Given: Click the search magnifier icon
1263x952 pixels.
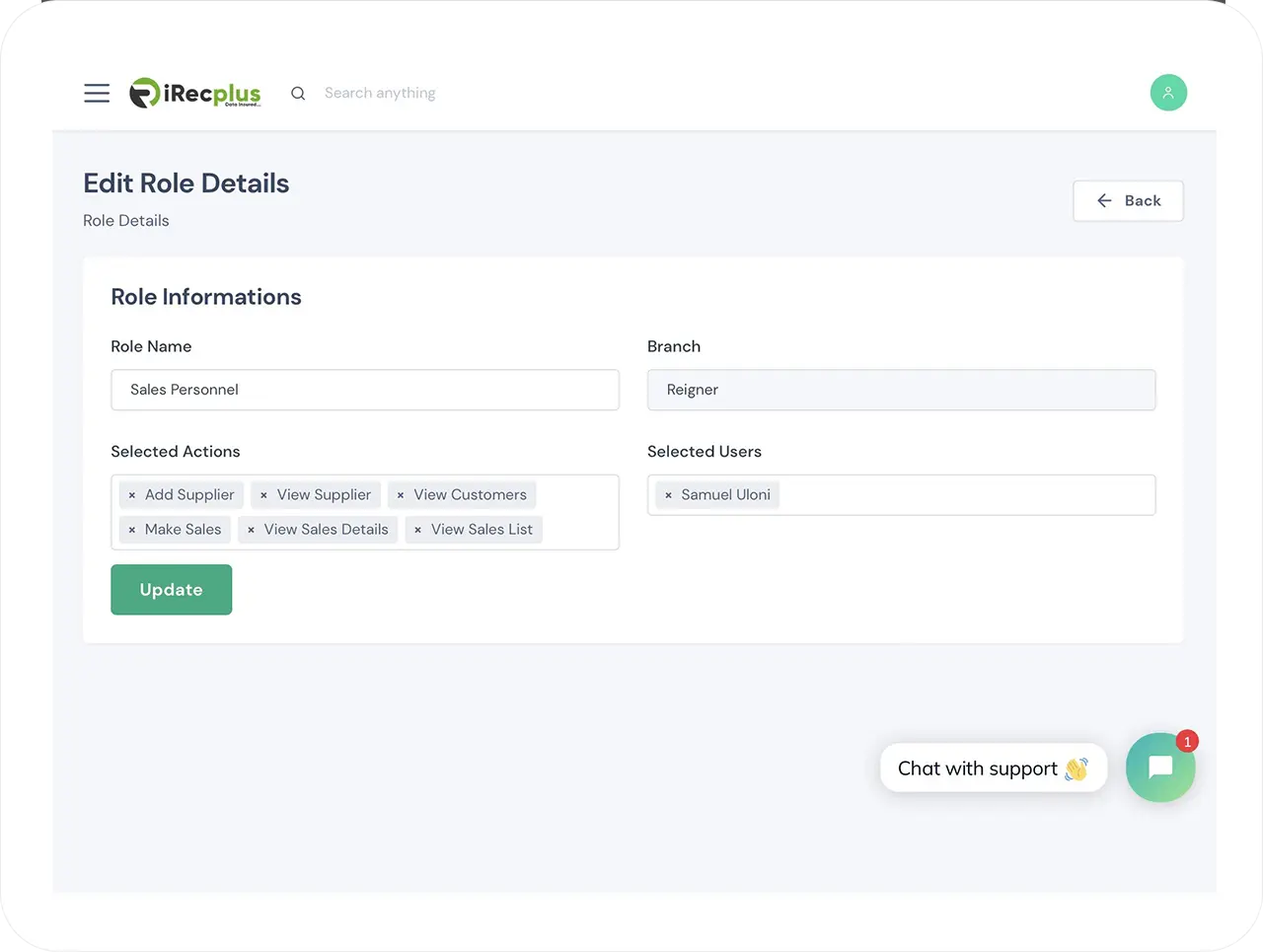Looking at the screenshot, I should 298,93.
